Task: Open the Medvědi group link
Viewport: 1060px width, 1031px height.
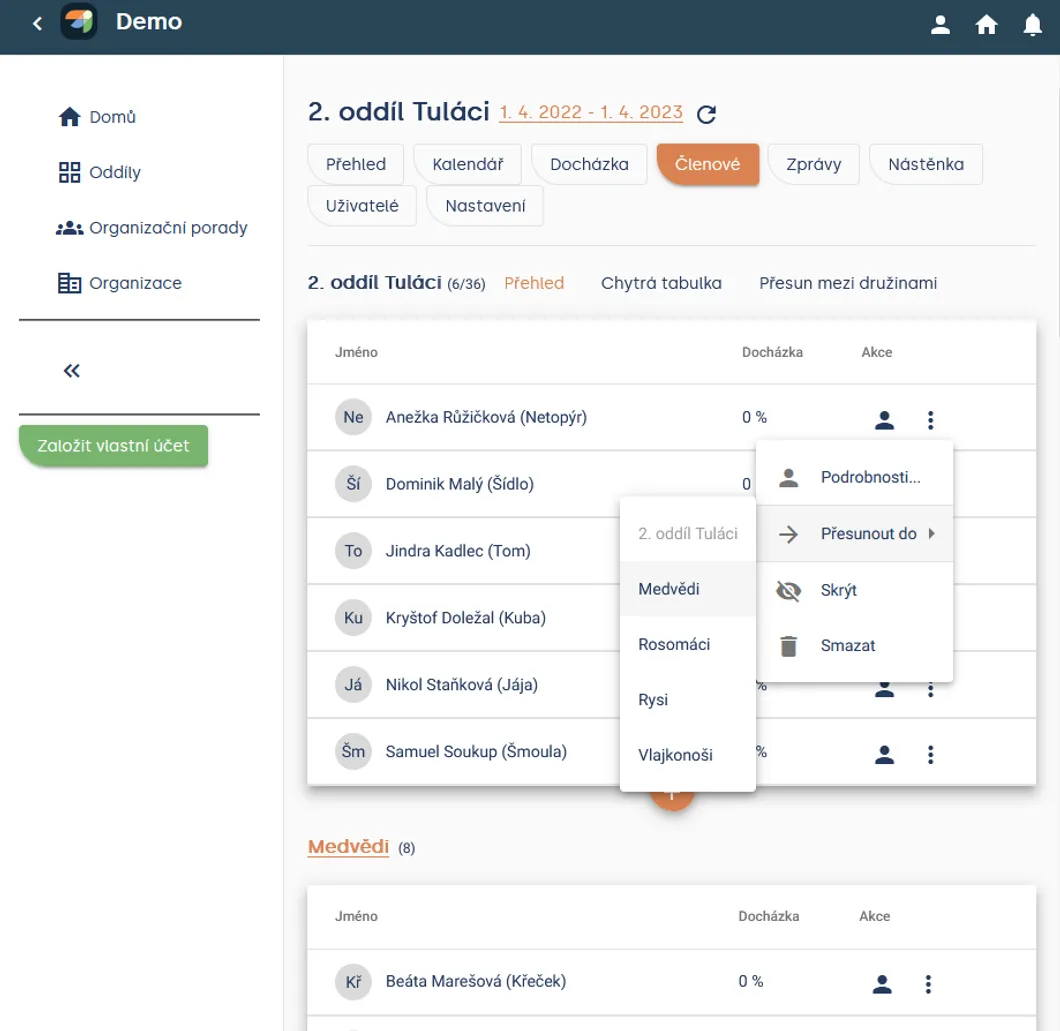Action: 348,846
